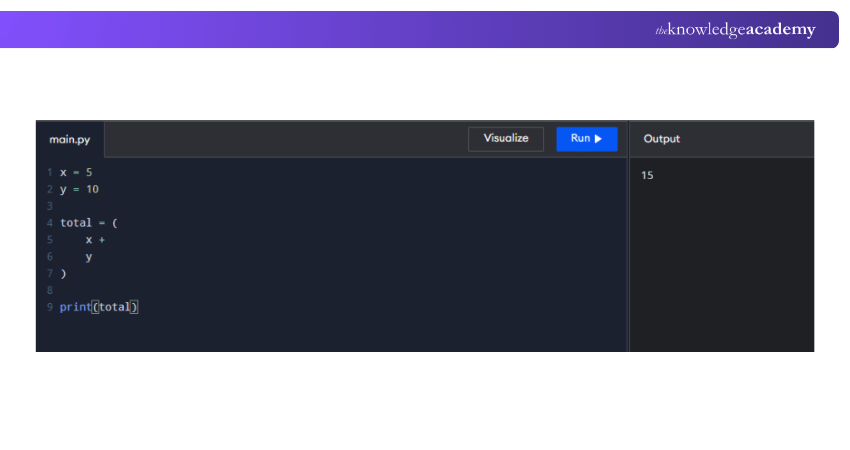The image size is (850, 450).
Task: Click line number 9 in gutter
Action: pyautogui.click(x=50, y=307)
